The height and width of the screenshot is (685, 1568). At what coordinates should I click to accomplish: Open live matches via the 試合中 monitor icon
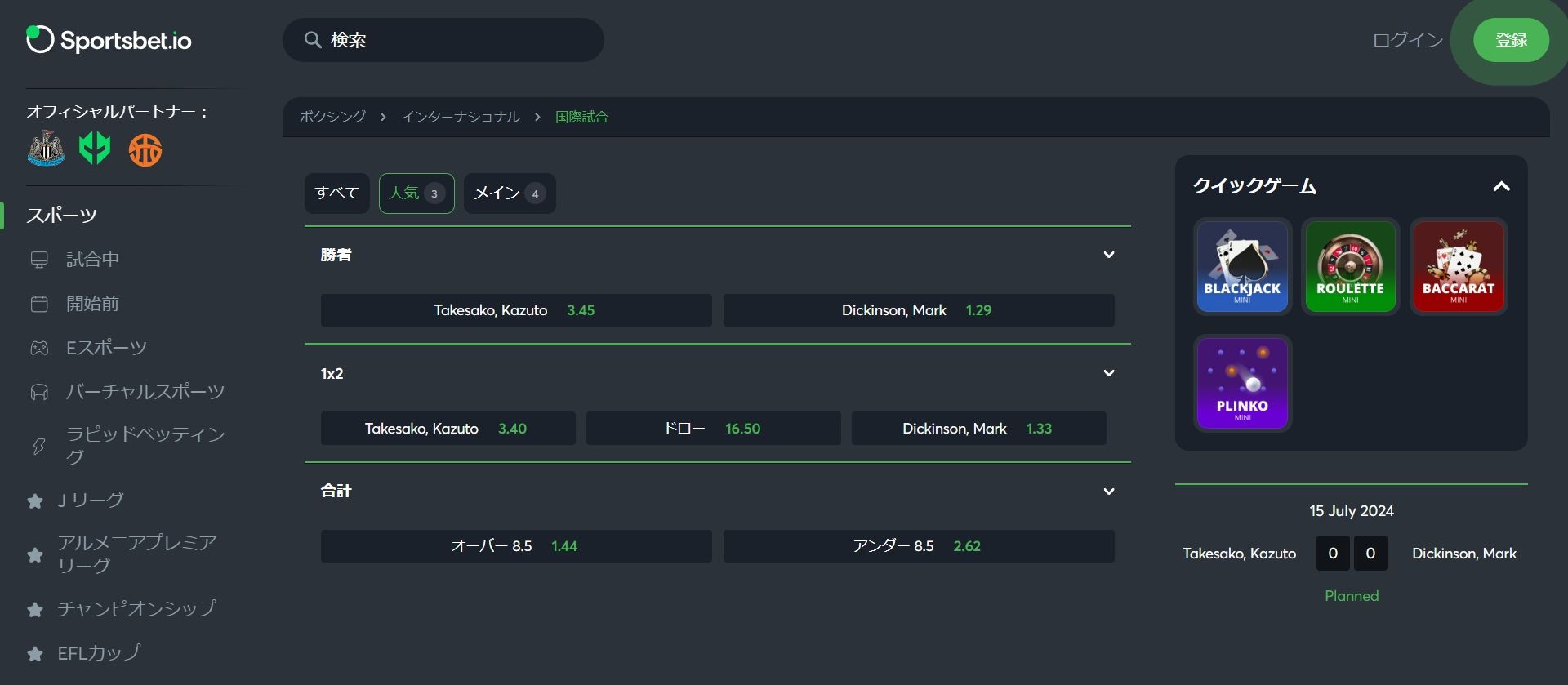pos(39,260)
